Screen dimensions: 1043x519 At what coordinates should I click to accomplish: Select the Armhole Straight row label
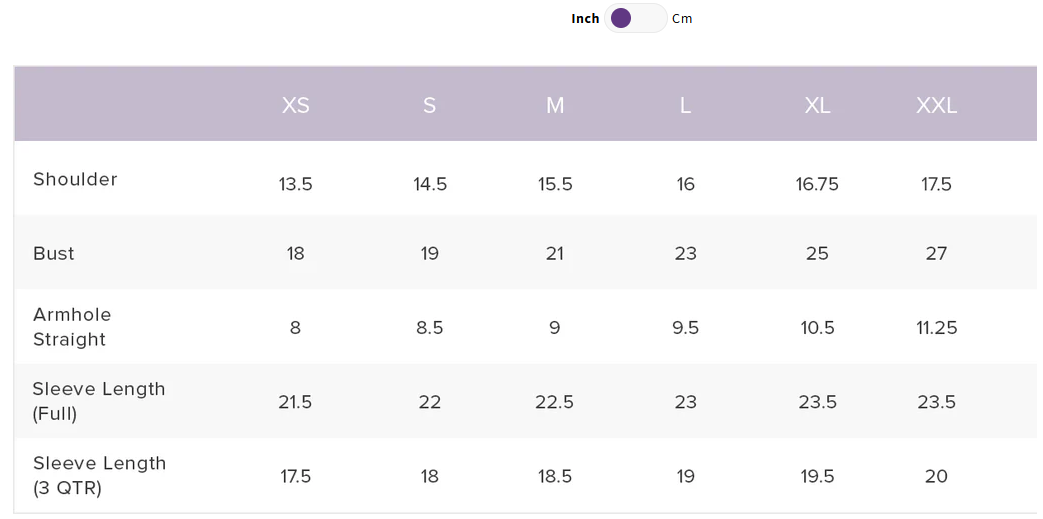pyautogui.click(x=72, y=327)
